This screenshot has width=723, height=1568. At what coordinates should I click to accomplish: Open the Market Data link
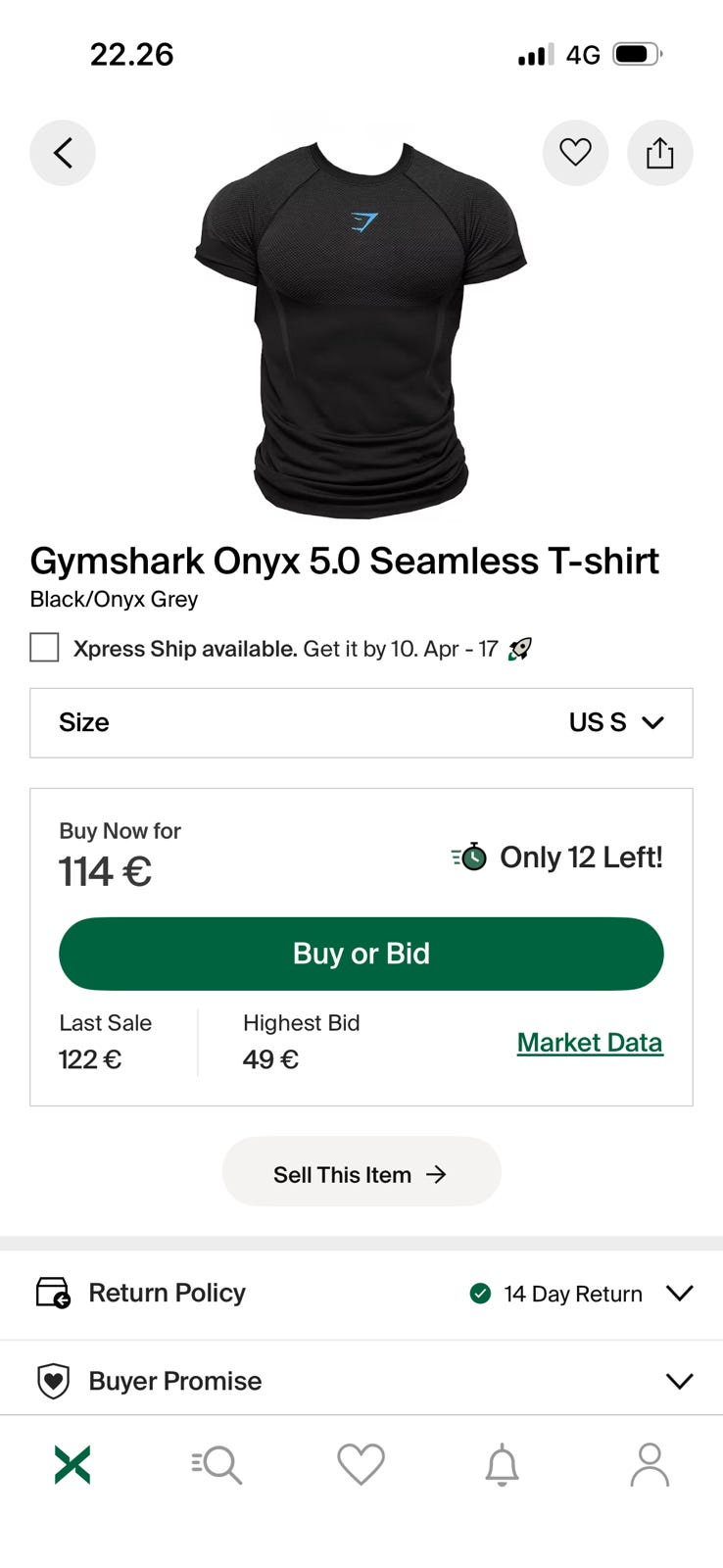(590, 1043)
